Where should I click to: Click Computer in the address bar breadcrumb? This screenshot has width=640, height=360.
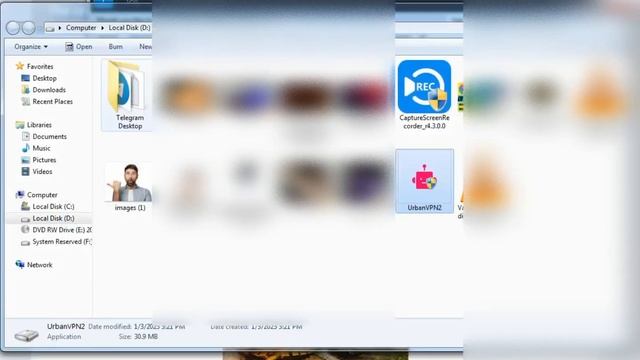coord(81,28)
